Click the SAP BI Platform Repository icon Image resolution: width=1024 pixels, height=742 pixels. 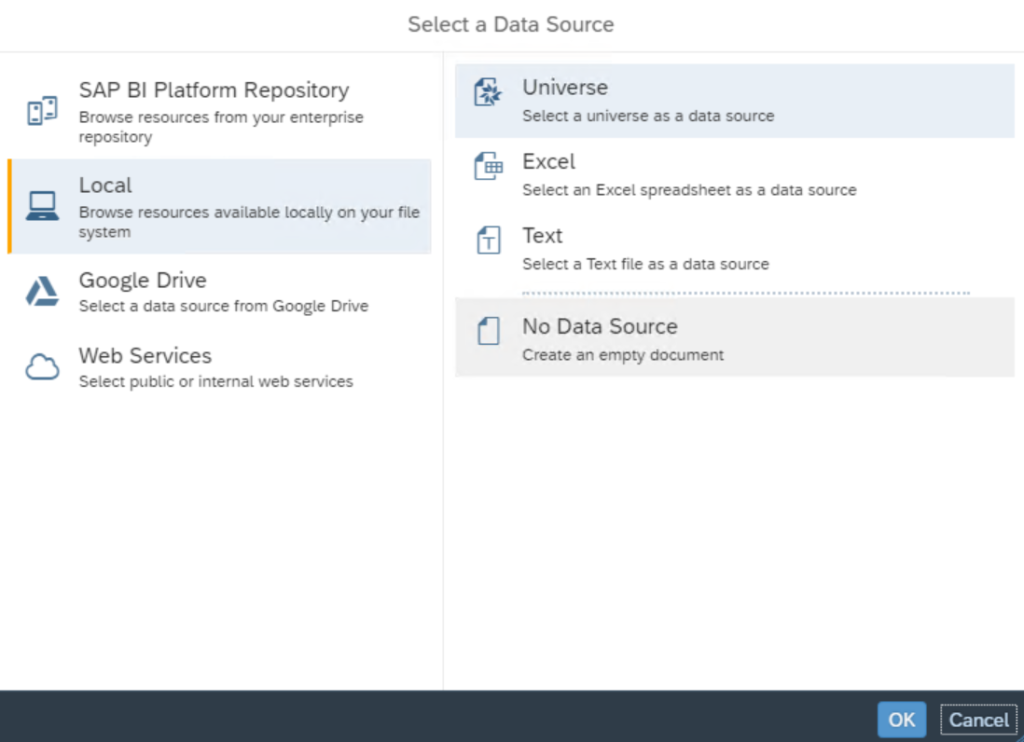point(42,110)
